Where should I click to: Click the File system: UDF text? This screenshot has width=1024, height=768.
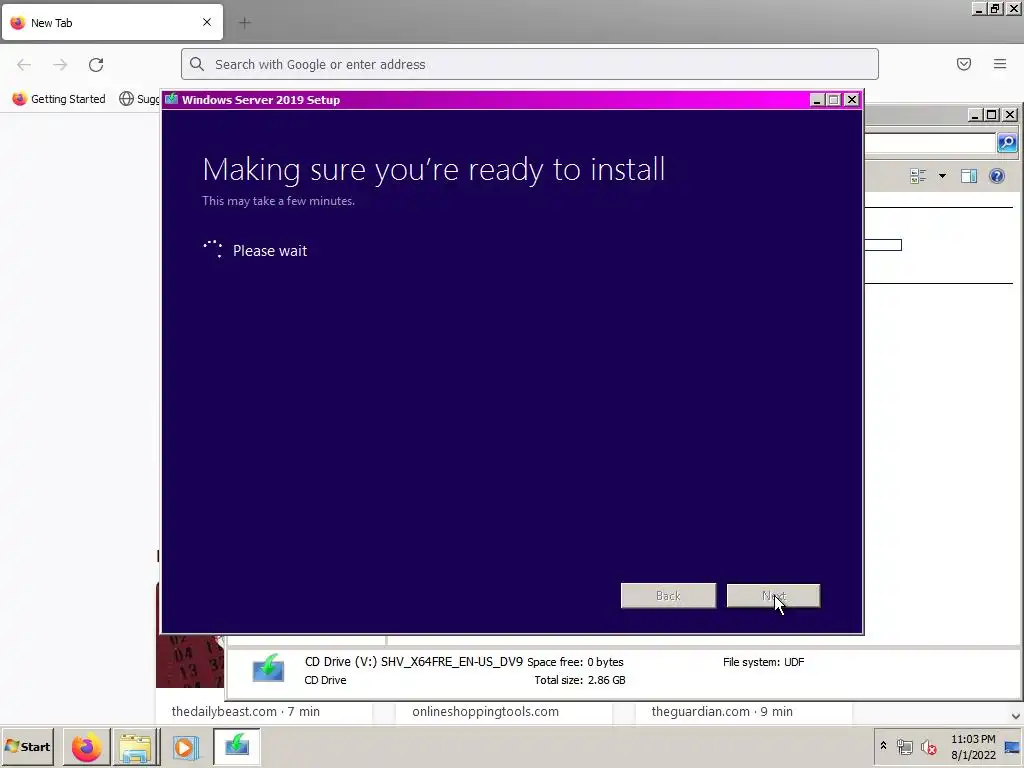(763, 662)
